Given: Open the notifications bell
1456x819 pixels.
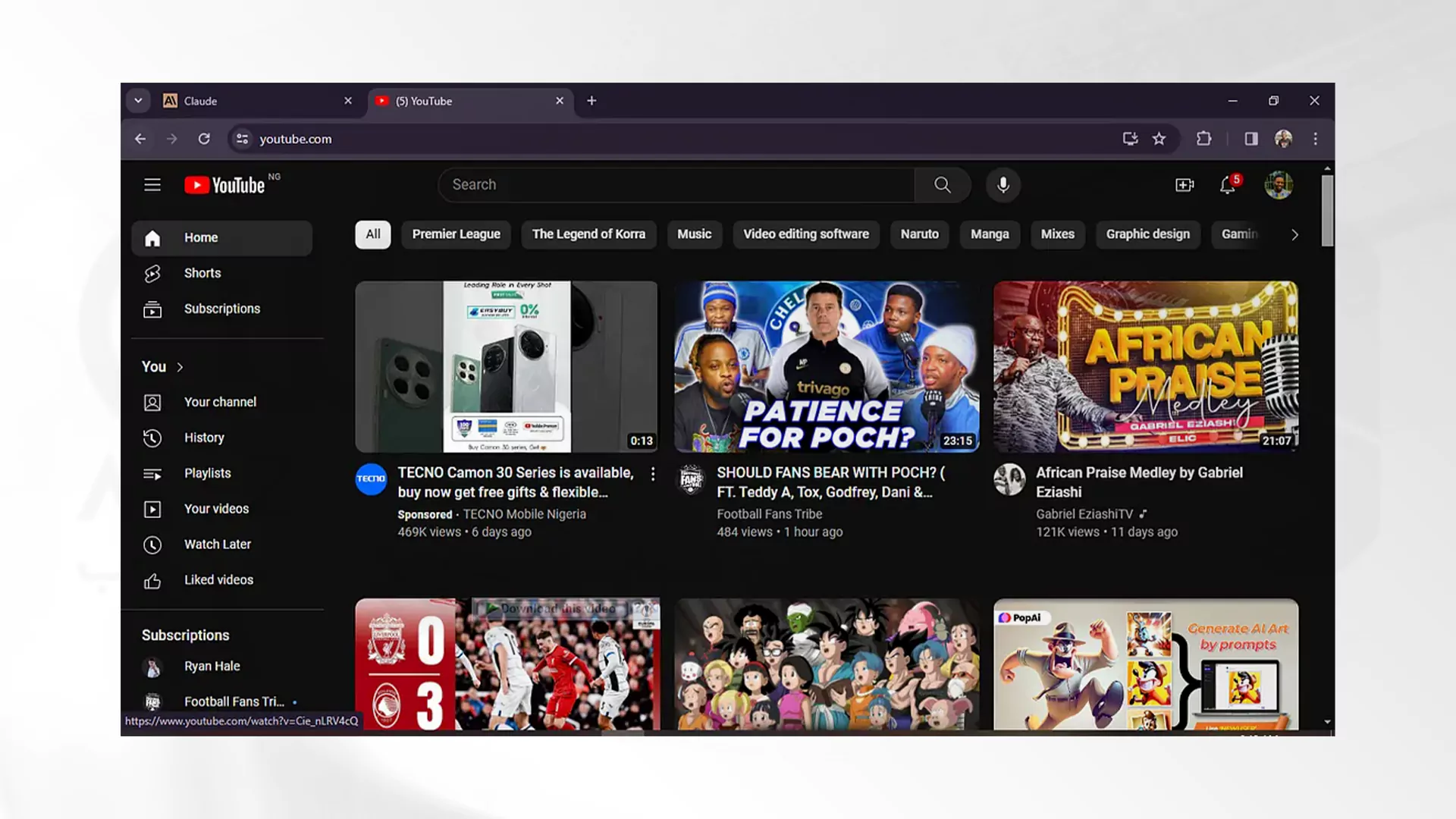Looking at the screenshot, I should pos(1228,185).
